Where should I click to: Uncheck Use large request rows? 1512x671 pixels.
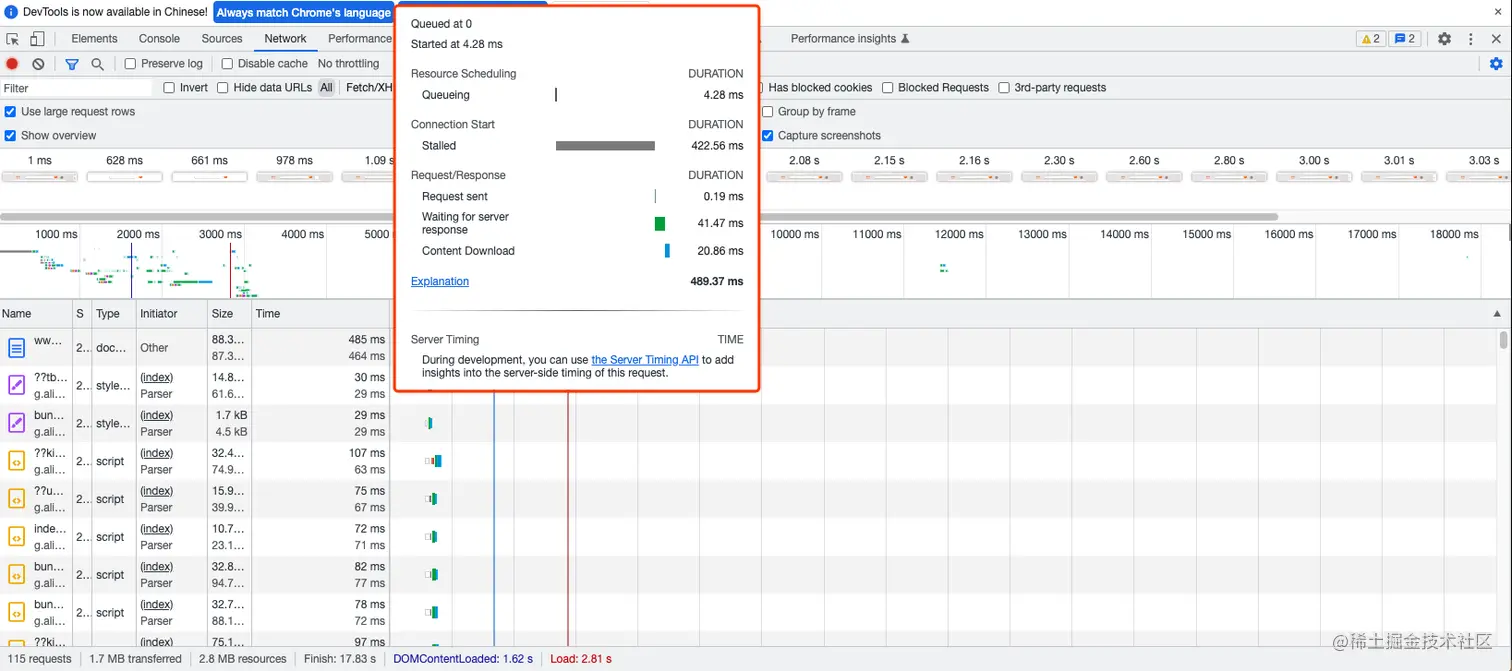pos(10,112)
